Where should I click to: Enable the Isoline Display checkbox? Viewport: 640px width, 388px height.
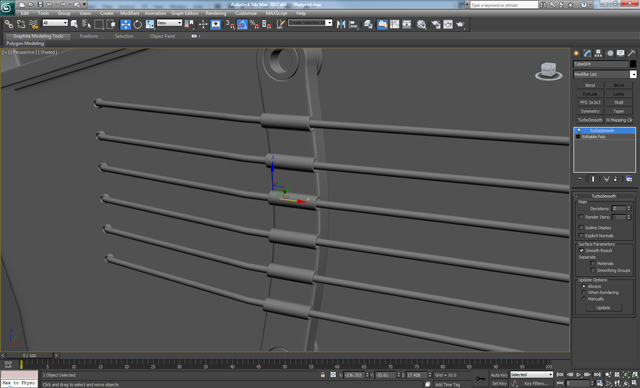[x=581, y=227]
